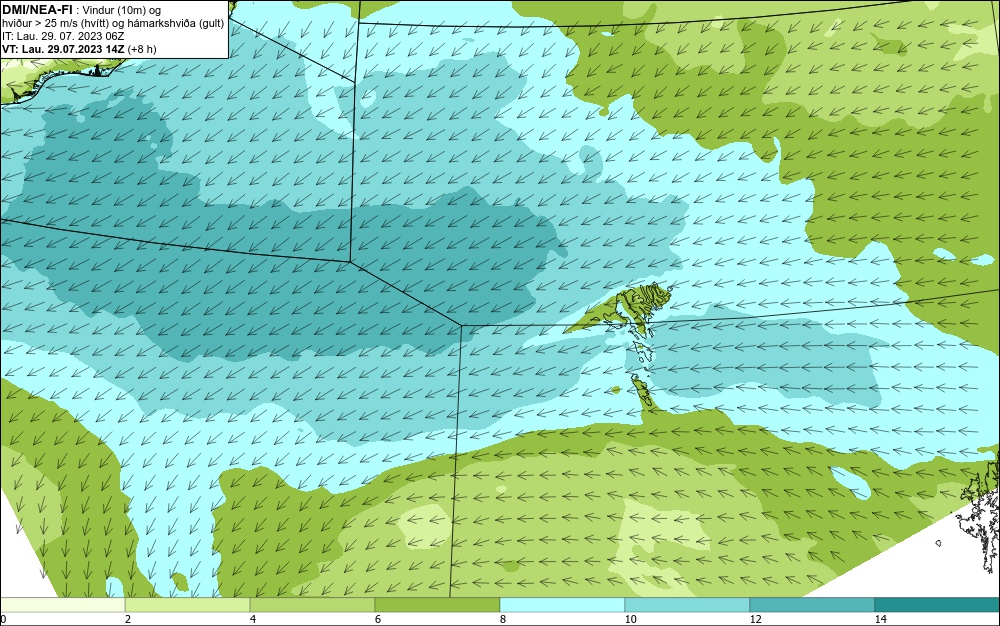Click the 'Vindur (10m) og' title text
Image resolution: width=1000 pixels, height=626 pixels.
click(122, 10)
